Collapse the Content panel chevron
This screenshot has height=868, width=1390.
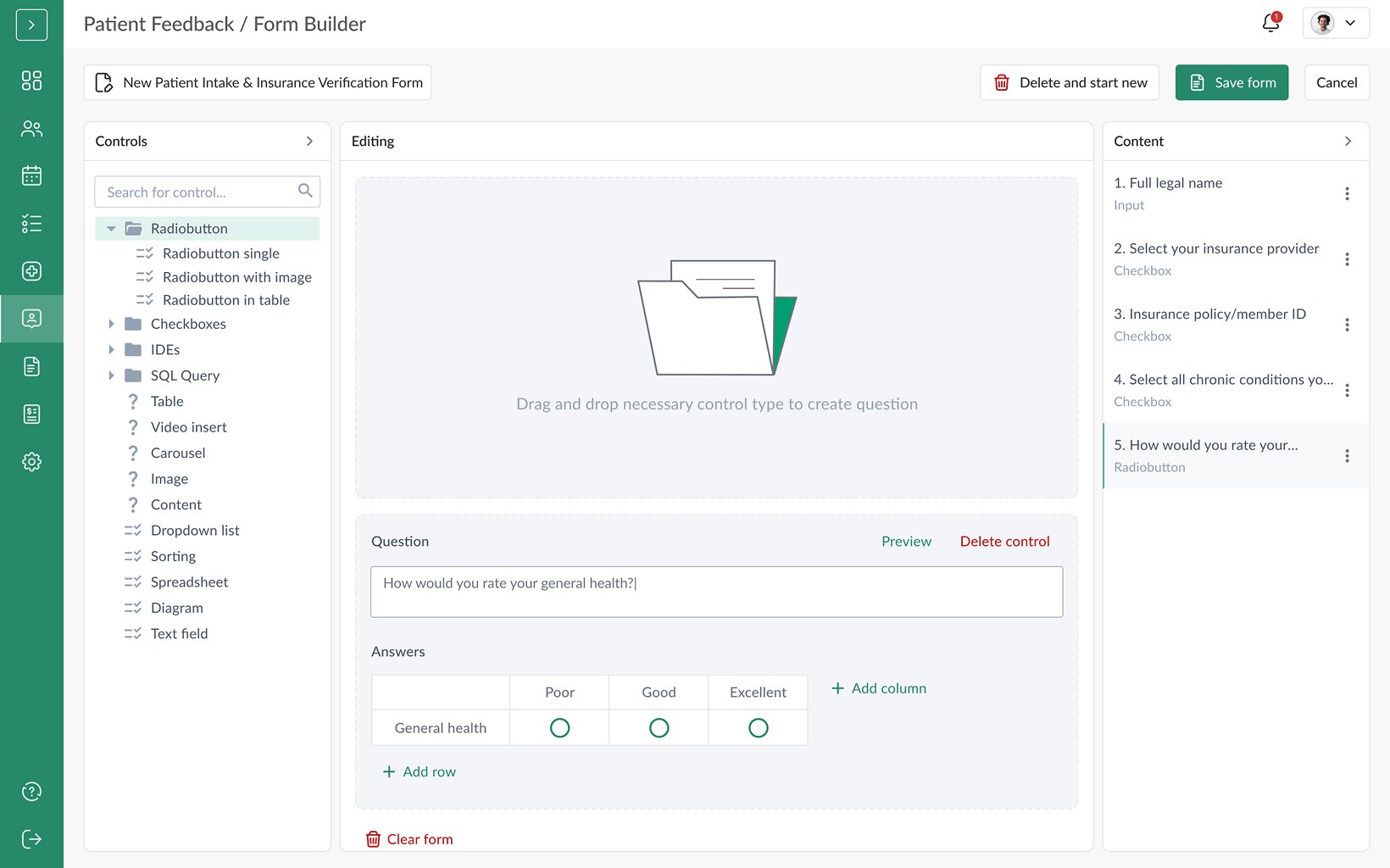pos(1348,142)
